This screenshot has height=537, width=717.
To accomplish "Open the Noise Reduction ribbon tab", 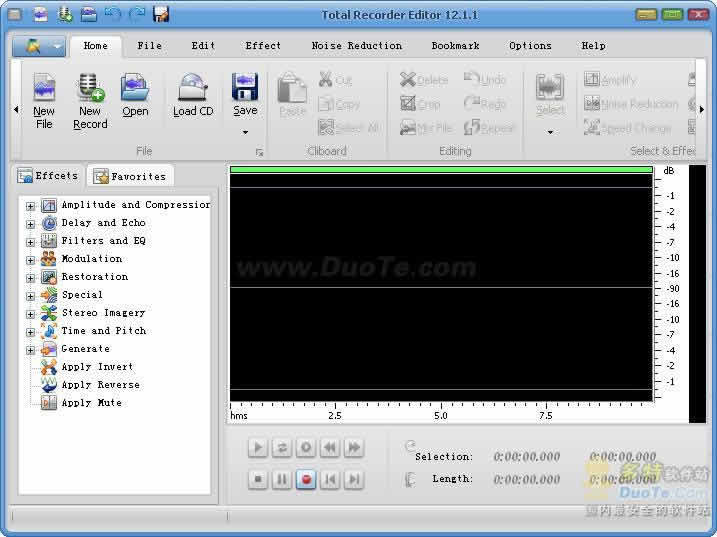I will point(357,46).
